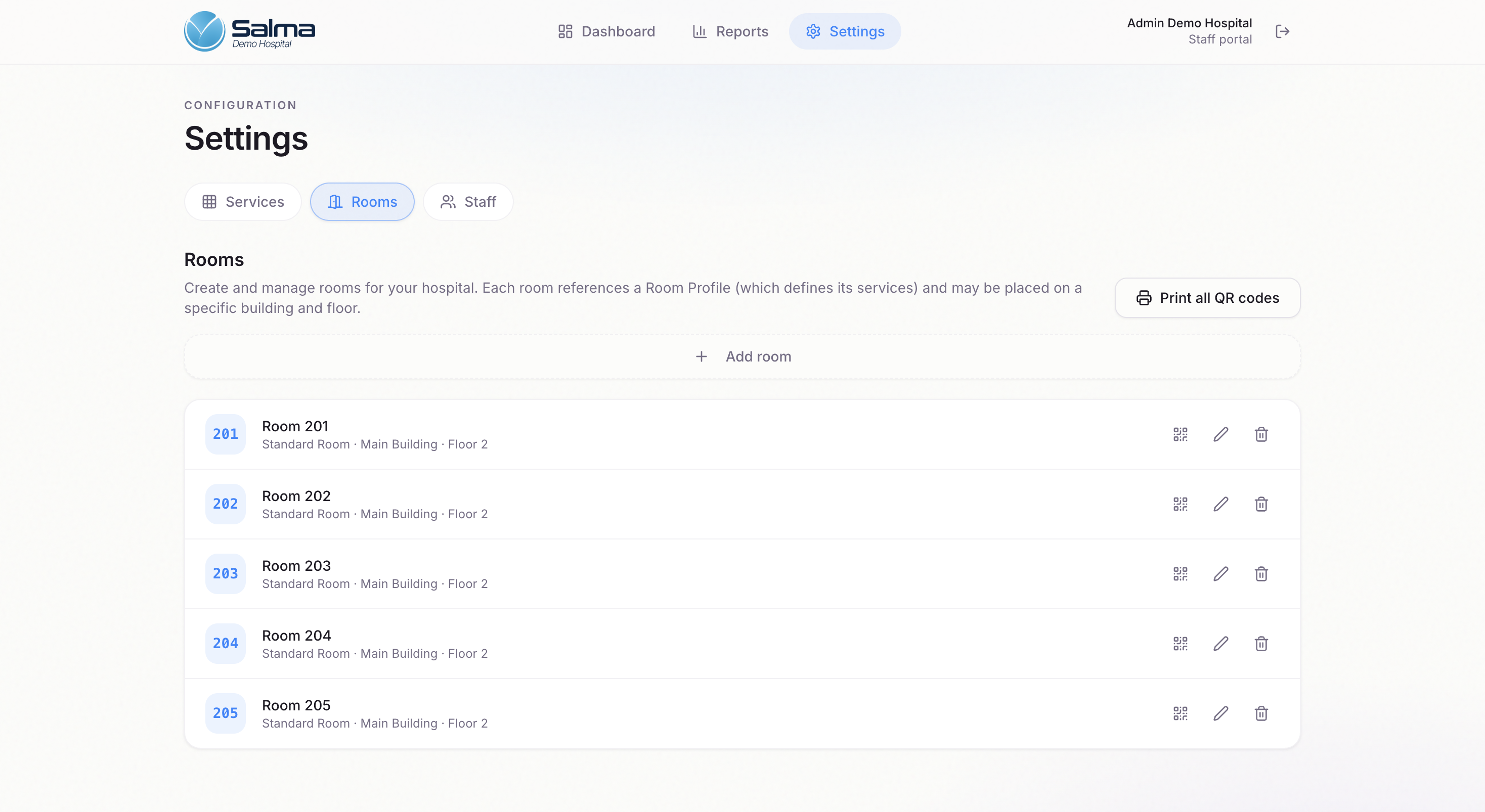This screenshot has height=812, width=1485.
Task: Edit Room 205 with pencil icon
Action: pyautogui.click(x=1220, y=713)
